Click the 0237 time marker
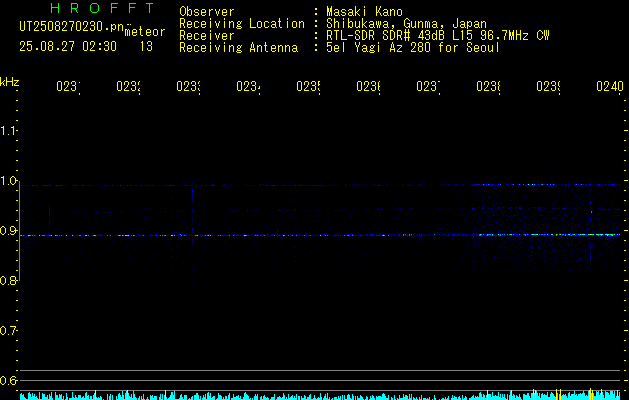629x400 pixels. pyautogui.click(x=428, y=86)
